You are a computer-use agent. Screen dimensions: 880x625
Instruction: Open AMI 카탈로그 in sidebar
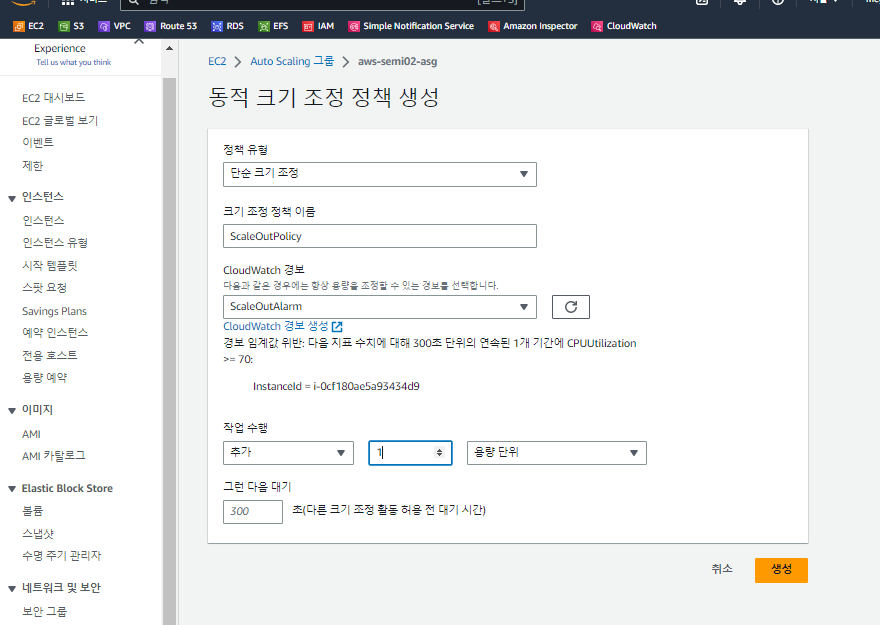pyautogui.click(x=54, y=456)
